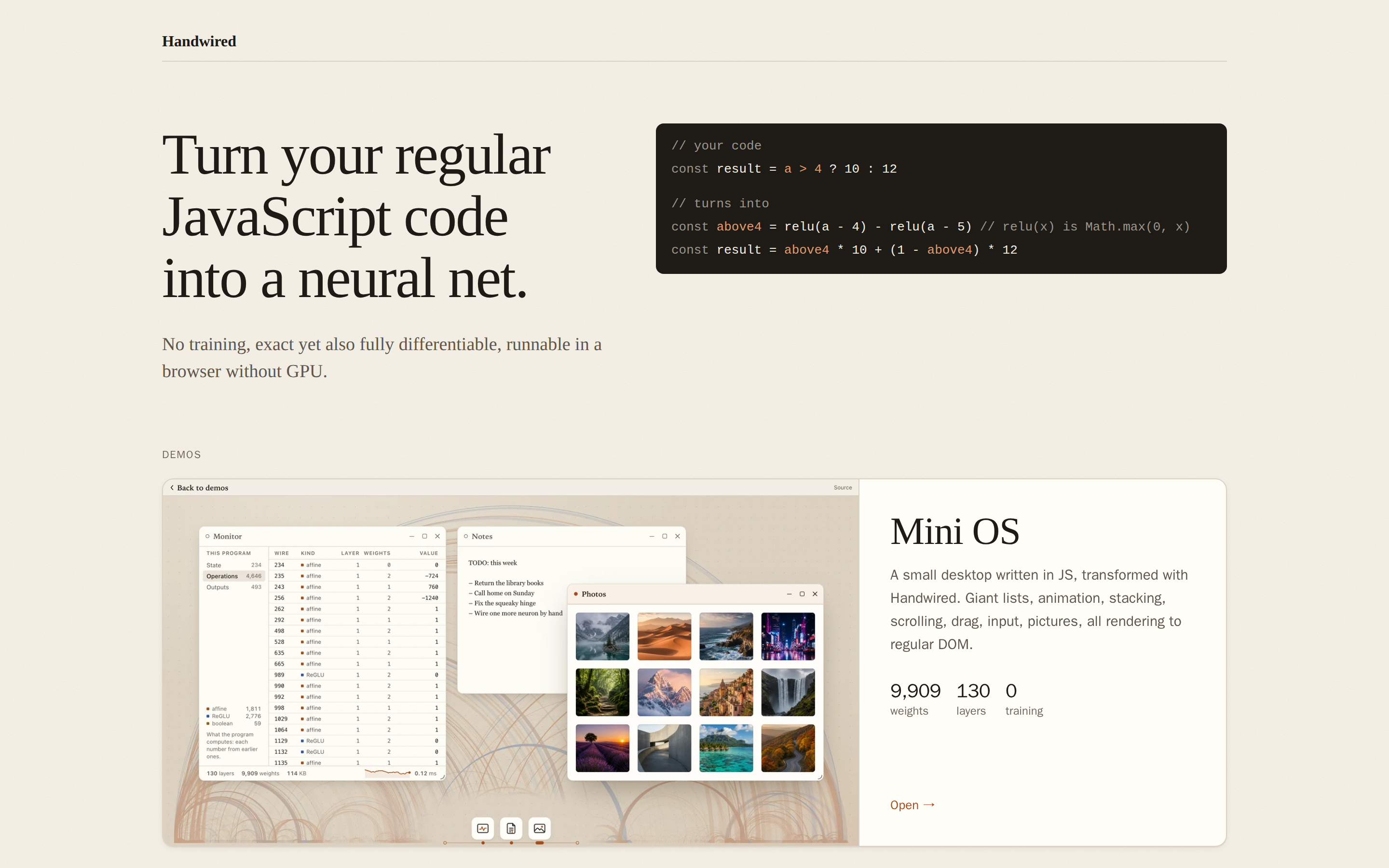The height and width of the screenshot is (868, 1389).
Task: Click the Monitor window resize corner handle
Action: tap(443, 777)
